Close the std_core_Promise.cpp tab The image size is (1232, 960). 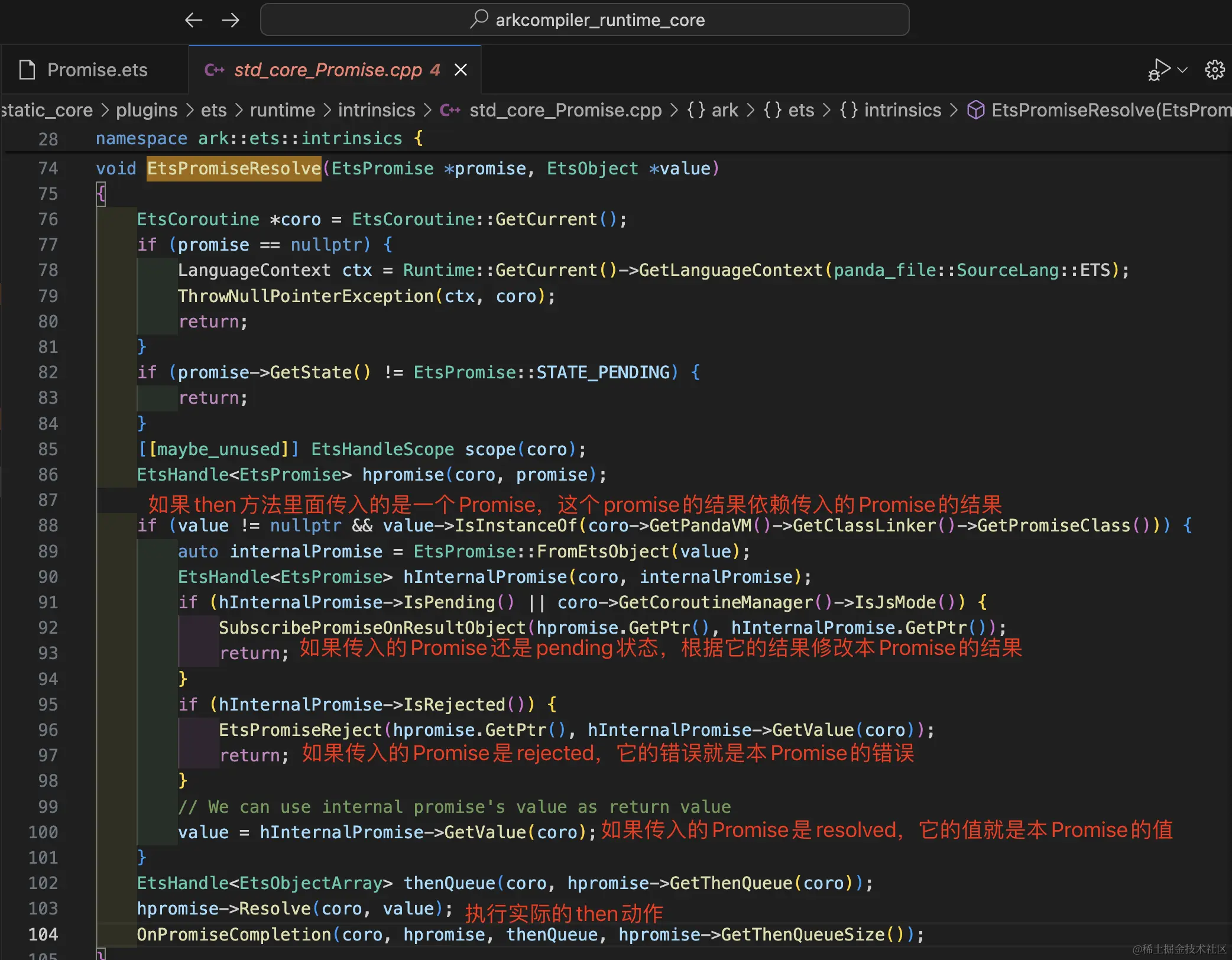pyautogui.click(x=461, y=70)
